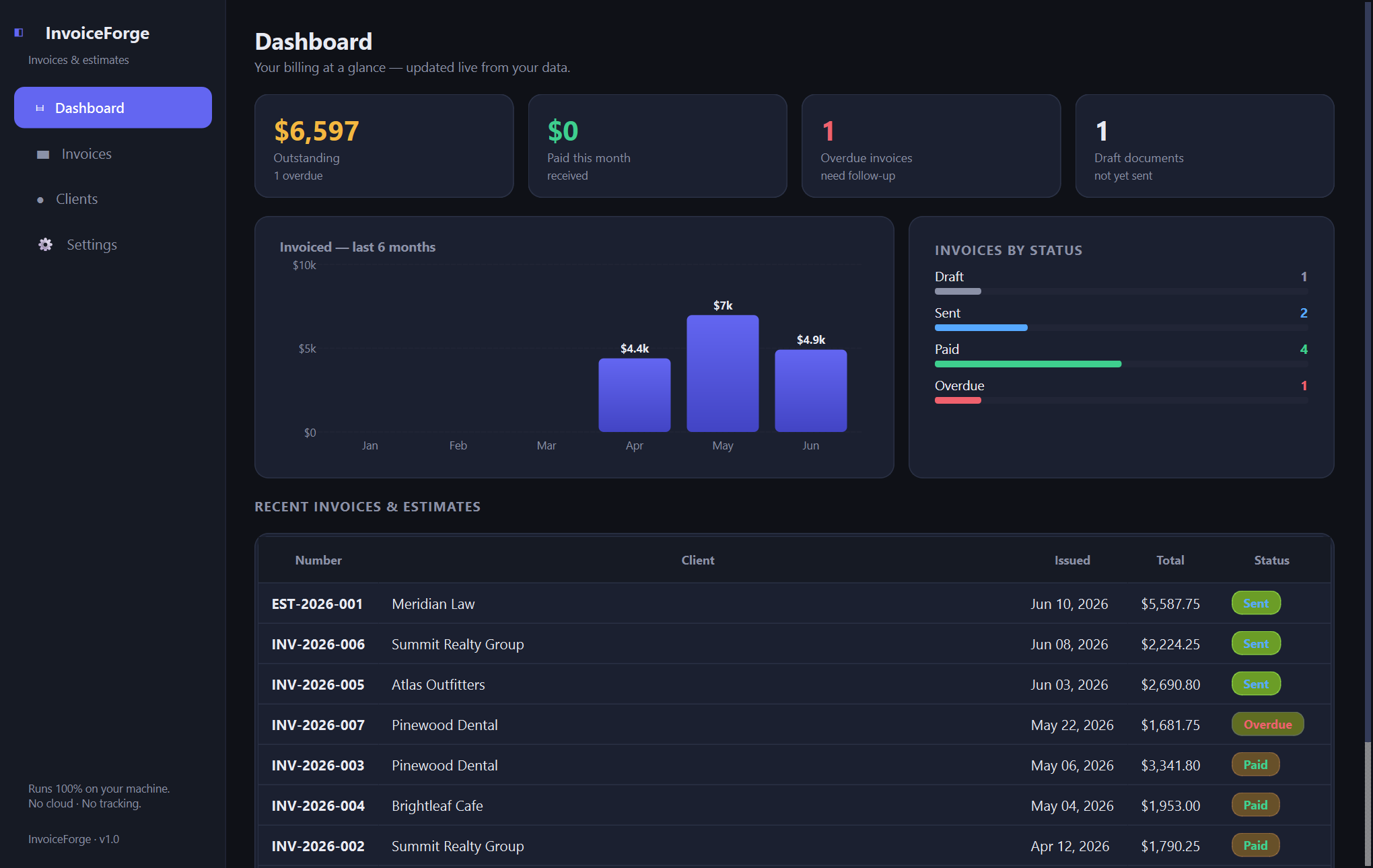Click the Clients nav bullet icon
1373x868 pixels.
pyautogui.click(x=40, y=200)
